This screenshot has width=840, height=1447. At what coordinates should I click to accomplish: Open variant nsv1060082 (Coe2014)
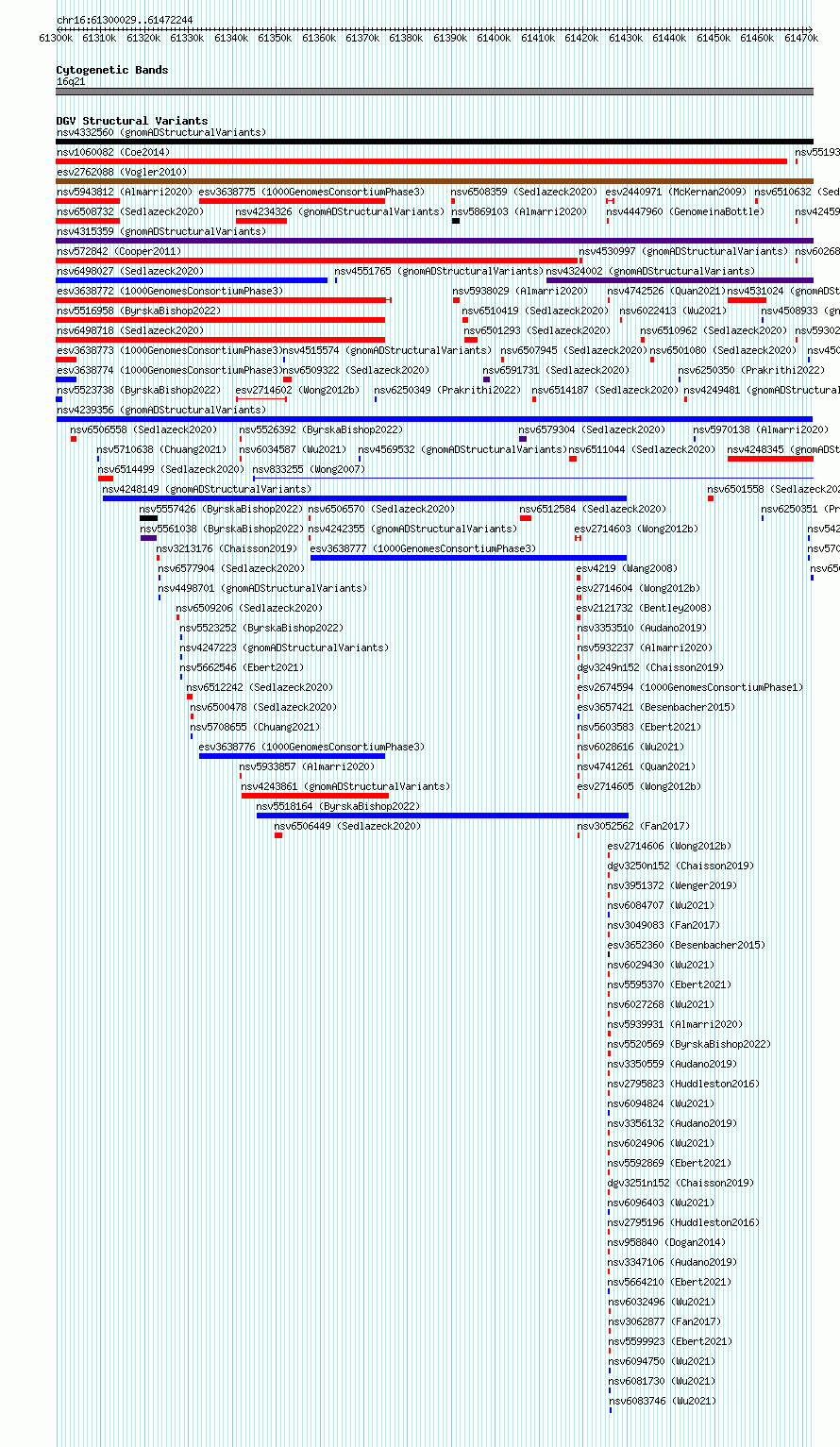(x=113, y=152)
